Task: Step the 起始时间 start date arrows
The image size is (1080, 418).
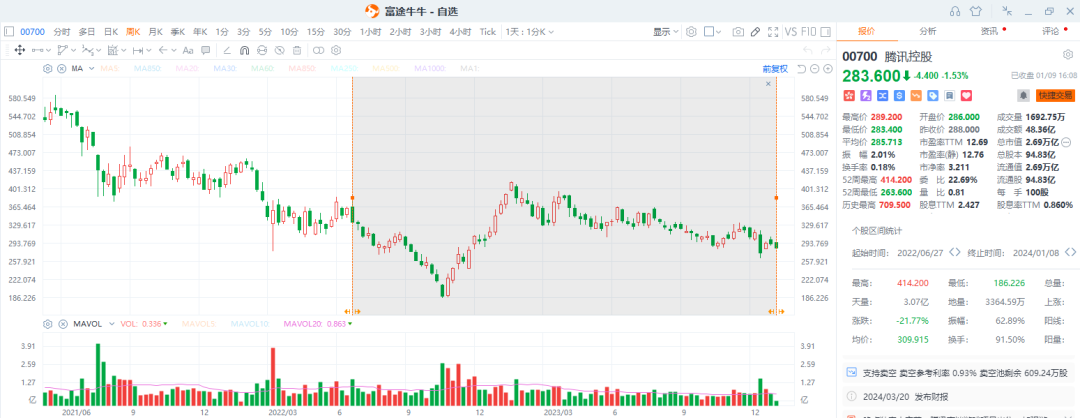Action: (x=954, y=252)
